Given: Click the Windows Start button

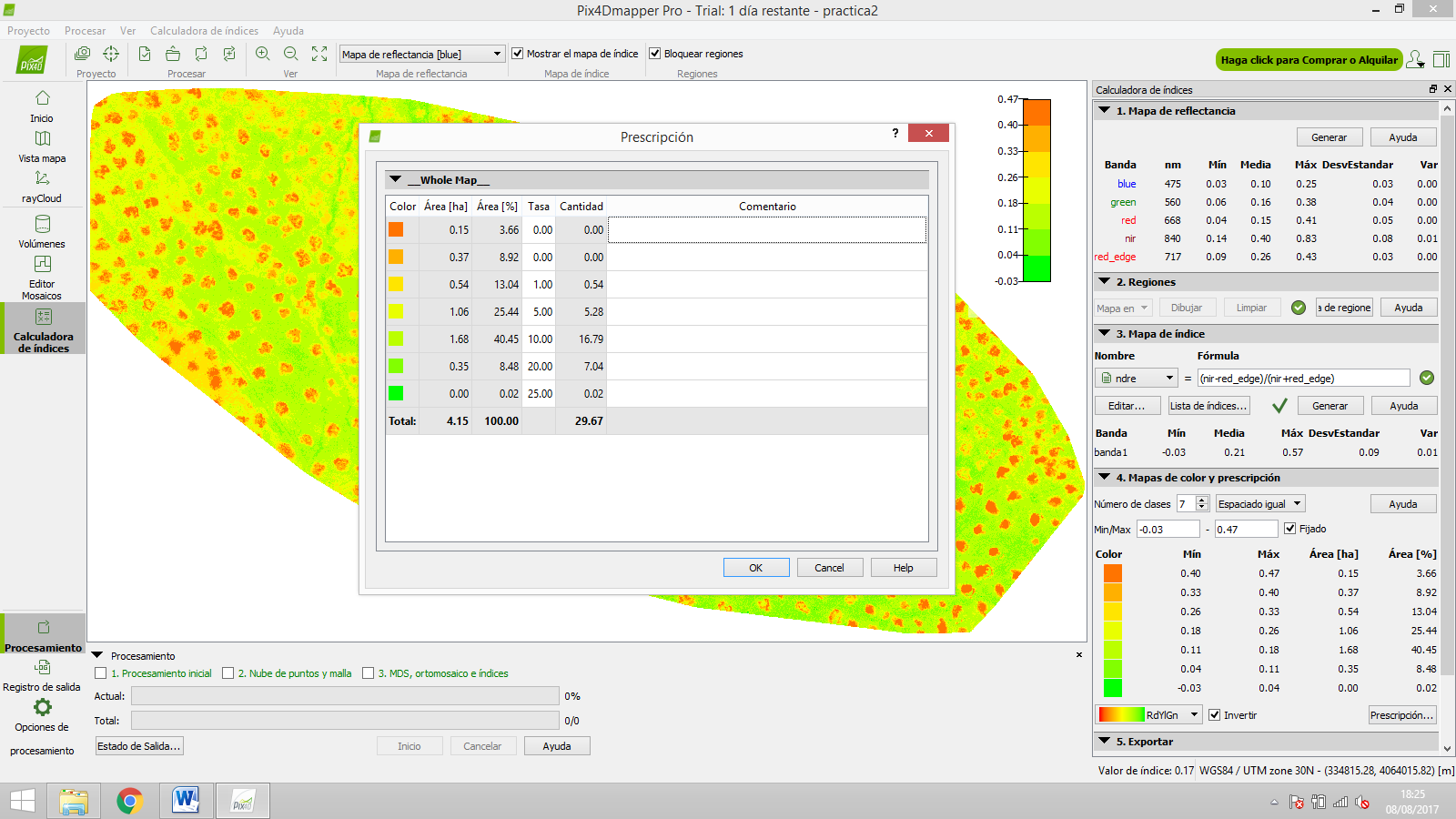Looking at the screenshot, I should tap(22, 801).
